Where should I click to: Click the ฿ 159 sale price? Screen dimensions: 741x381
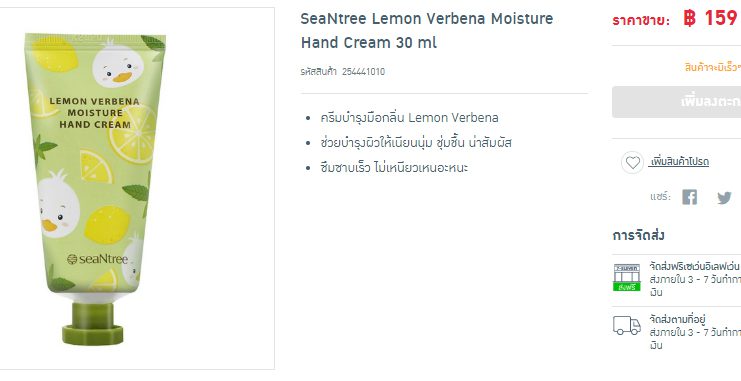[711, 18]
